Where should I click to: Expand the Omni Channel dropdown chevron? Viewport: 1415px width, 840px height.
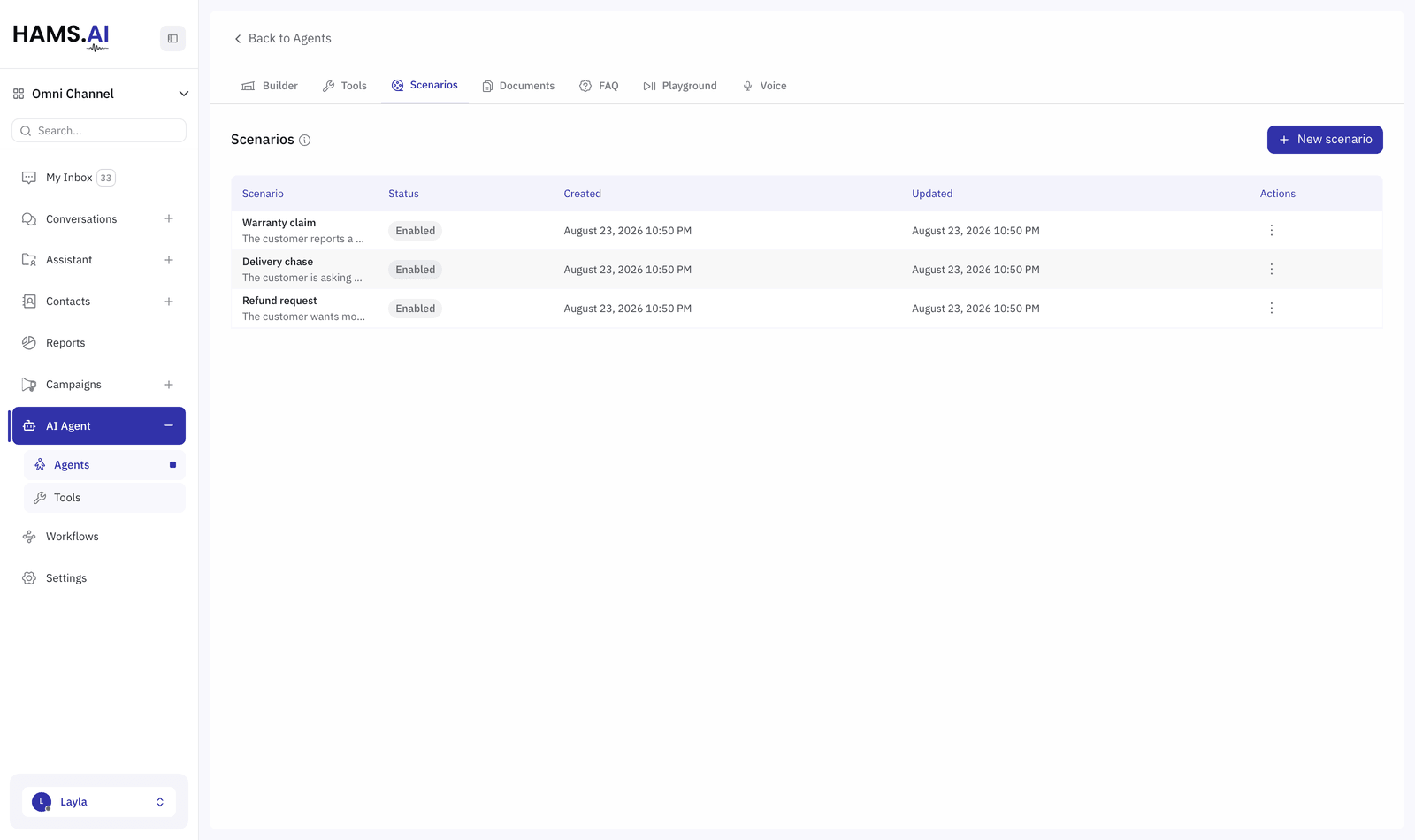pyautogui.click(x=184, y=94)
